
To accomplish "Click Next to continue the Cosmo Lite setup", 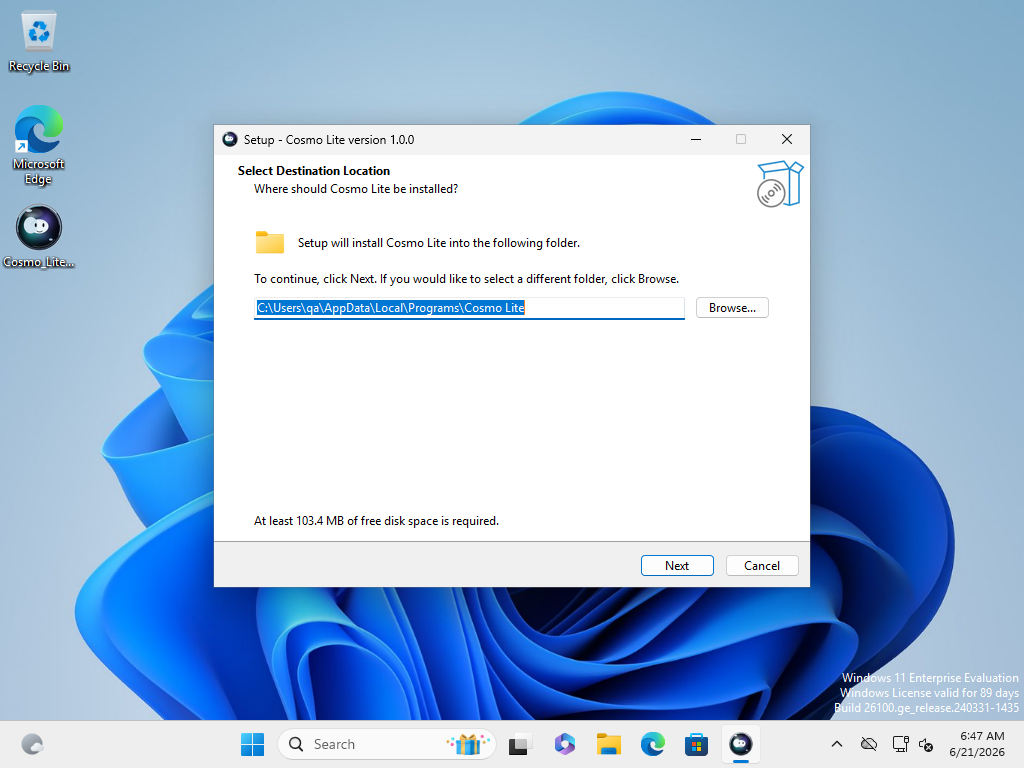I will coord(677,566).
